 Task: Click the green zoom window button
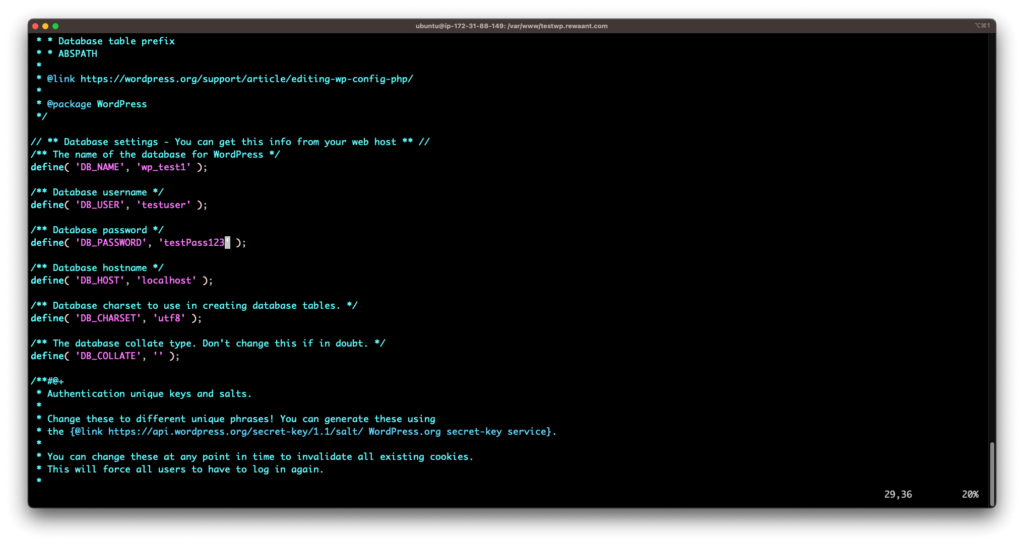(x=56, y=26)
